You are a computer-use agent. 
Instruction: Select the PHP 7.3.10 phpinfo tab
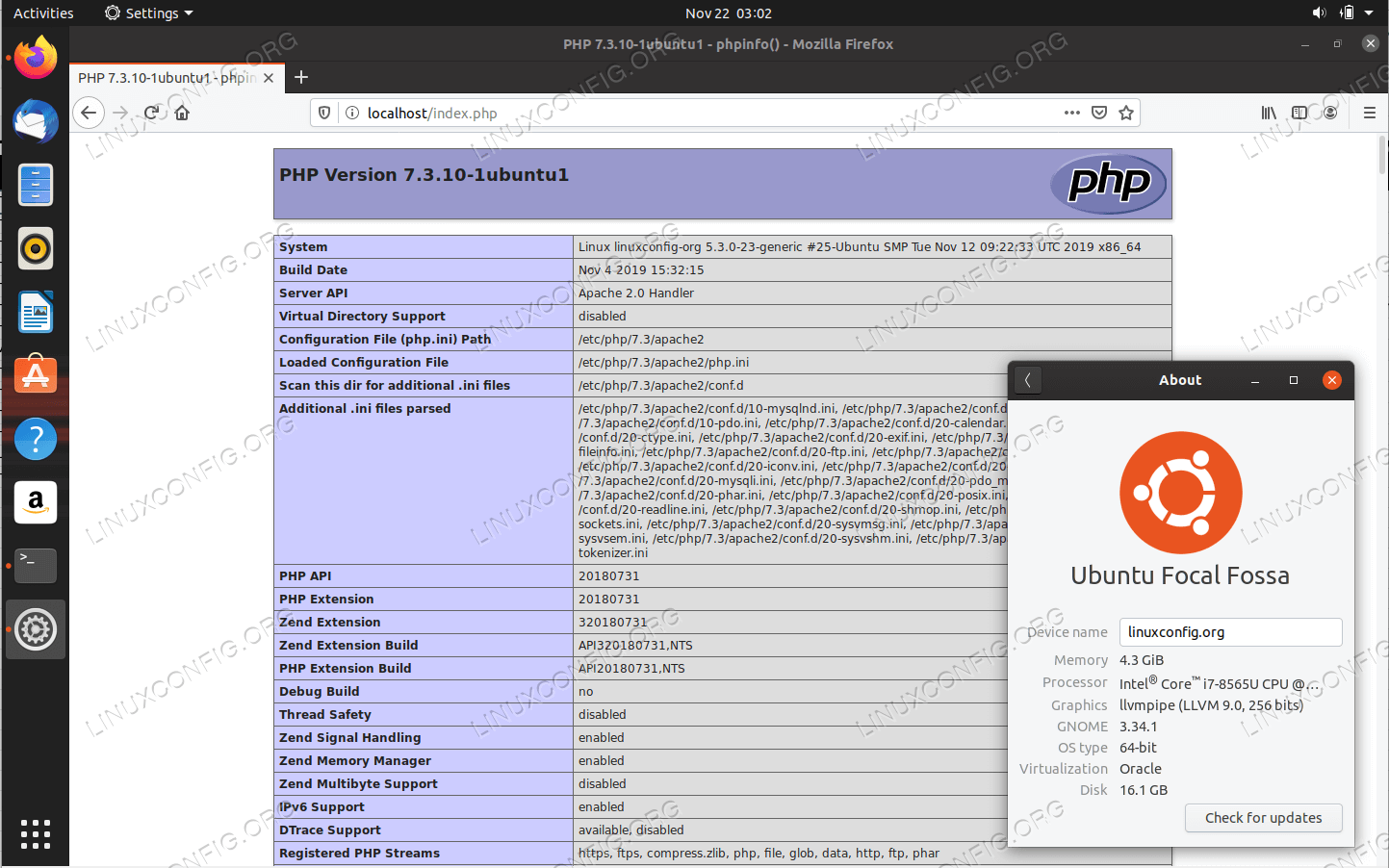(x=166, y=78)
